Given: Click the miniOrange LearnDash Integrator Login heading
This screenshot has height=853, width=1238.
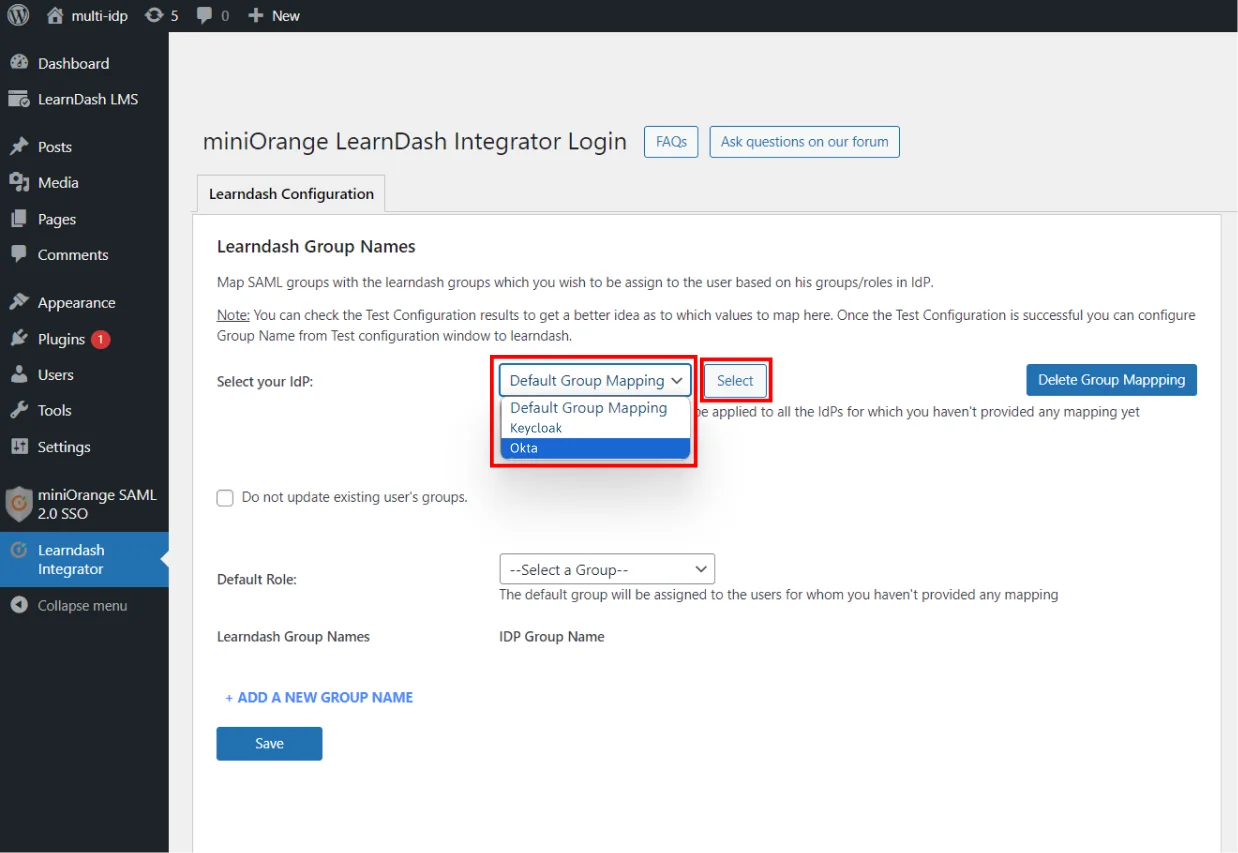Looking at the screenshot, I should (x=415, y=142).
